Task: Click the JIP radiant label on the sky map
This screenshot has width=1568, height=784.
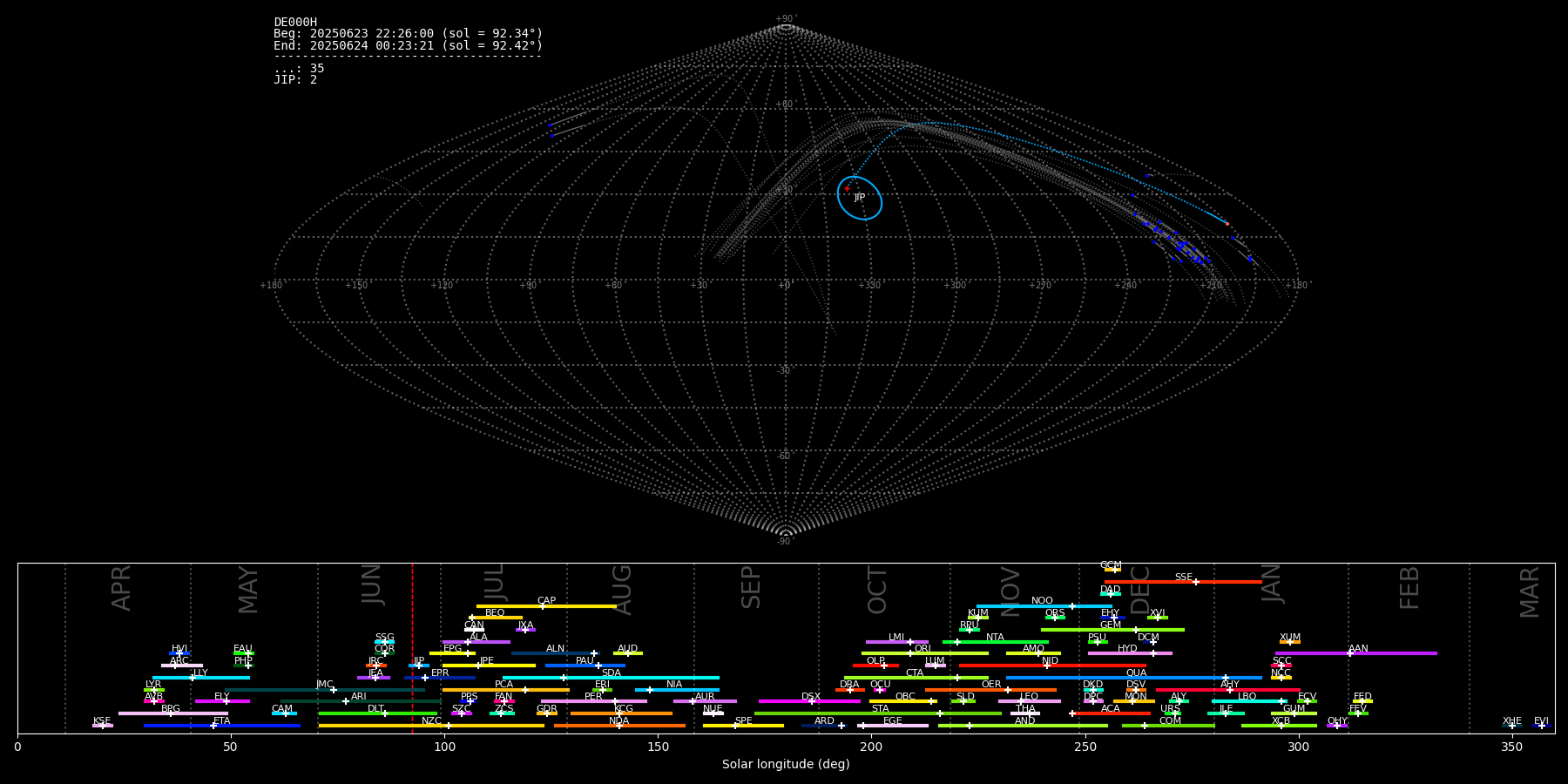Action: tap(859, 198)
